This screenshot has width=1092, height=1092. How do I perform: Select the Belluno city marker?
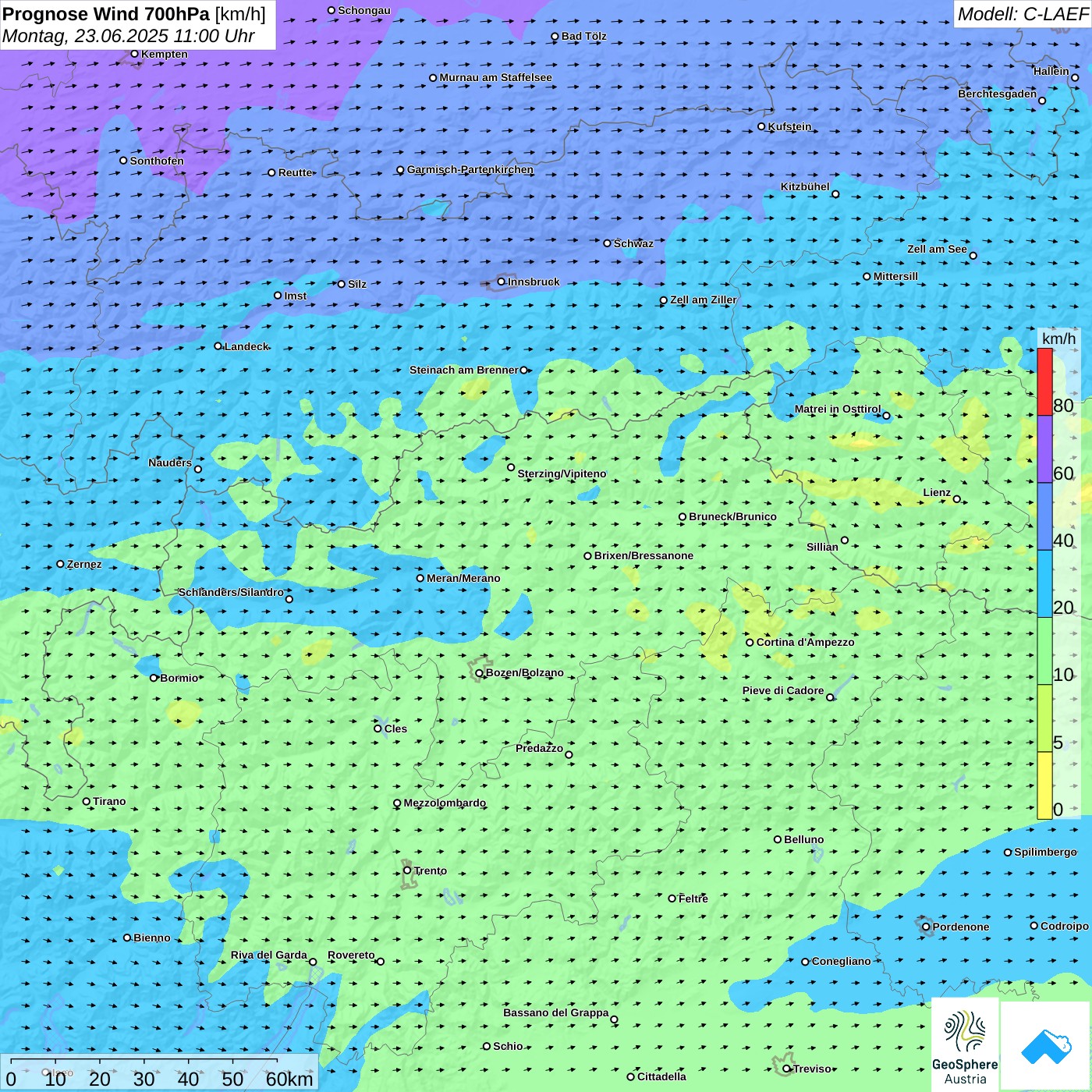[778, 839]
